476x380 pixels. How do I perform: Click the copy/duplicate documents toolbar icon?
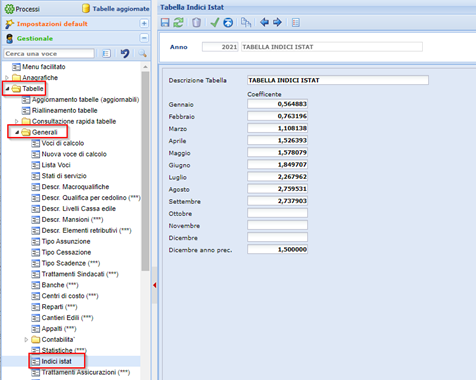click(246, 22)
